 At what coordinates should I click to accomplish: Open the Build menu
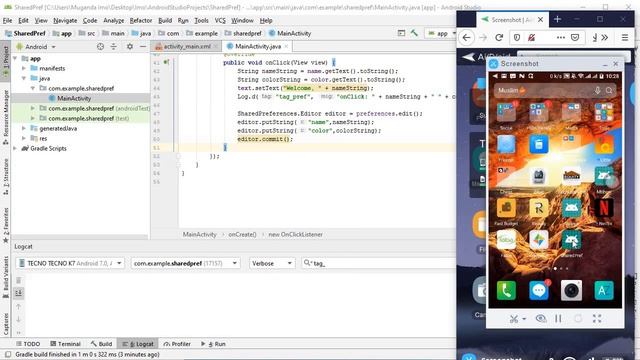point(165,20)
